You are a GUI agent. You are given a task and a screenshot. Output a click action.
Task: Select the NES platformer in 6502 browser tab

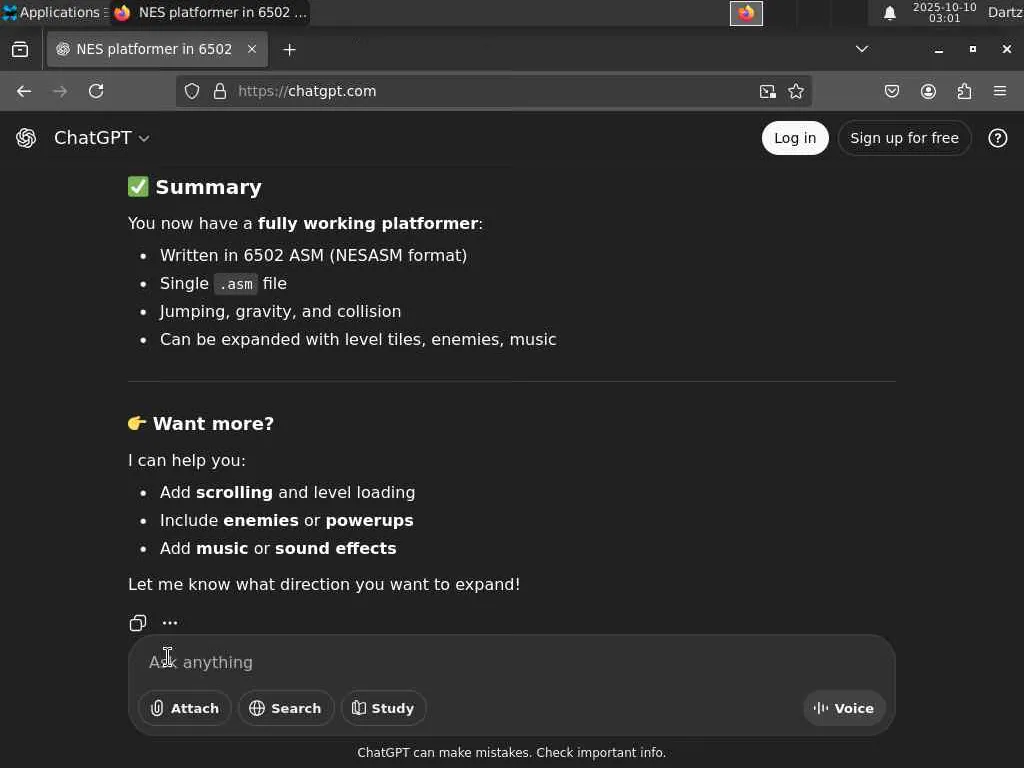point(157,49)
